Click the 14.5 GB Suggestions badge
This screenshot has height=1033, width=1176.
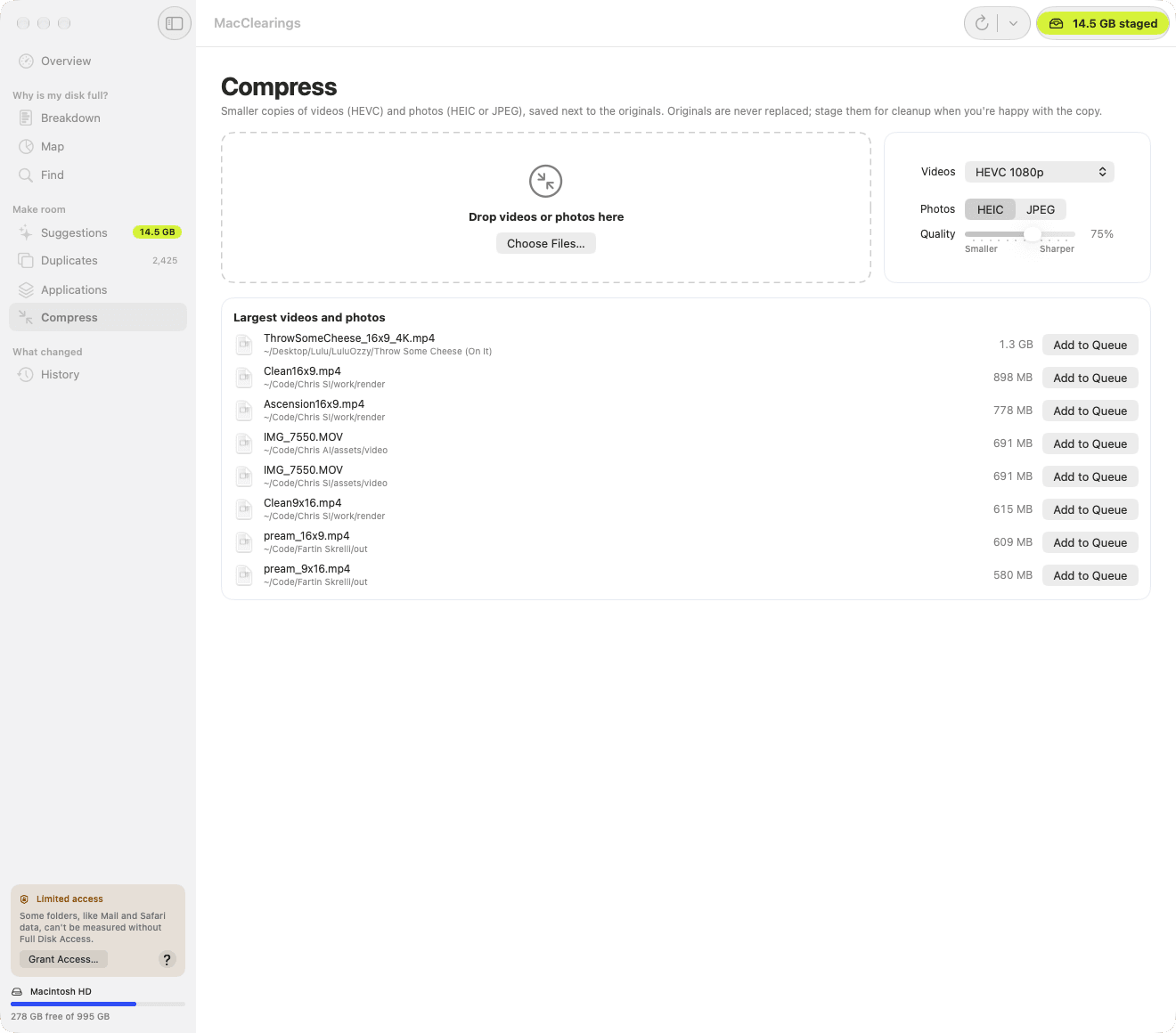click(x=157, y=232)
